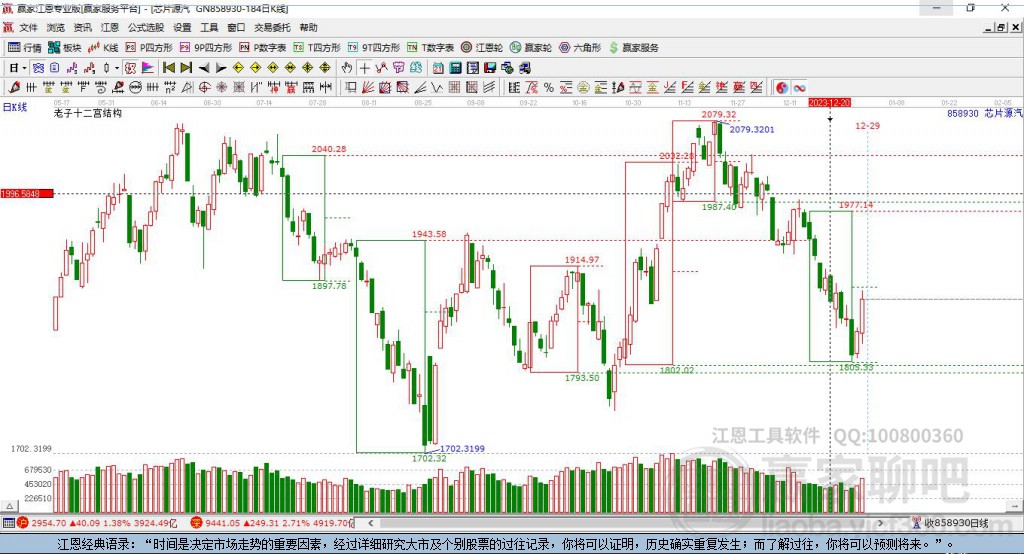Open the 帮助 menu
Screen dimensions: 1024x554
coord(308,27)
